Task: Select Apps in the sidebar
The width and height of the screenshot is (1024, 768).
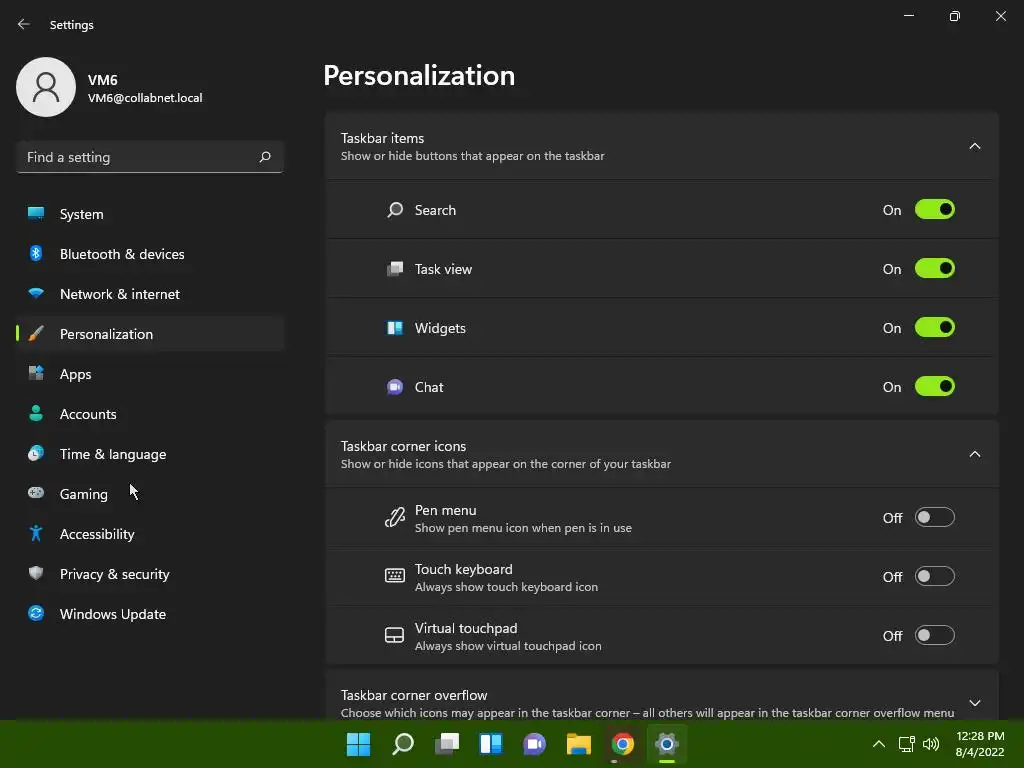Action: click(x=150, y=374)
